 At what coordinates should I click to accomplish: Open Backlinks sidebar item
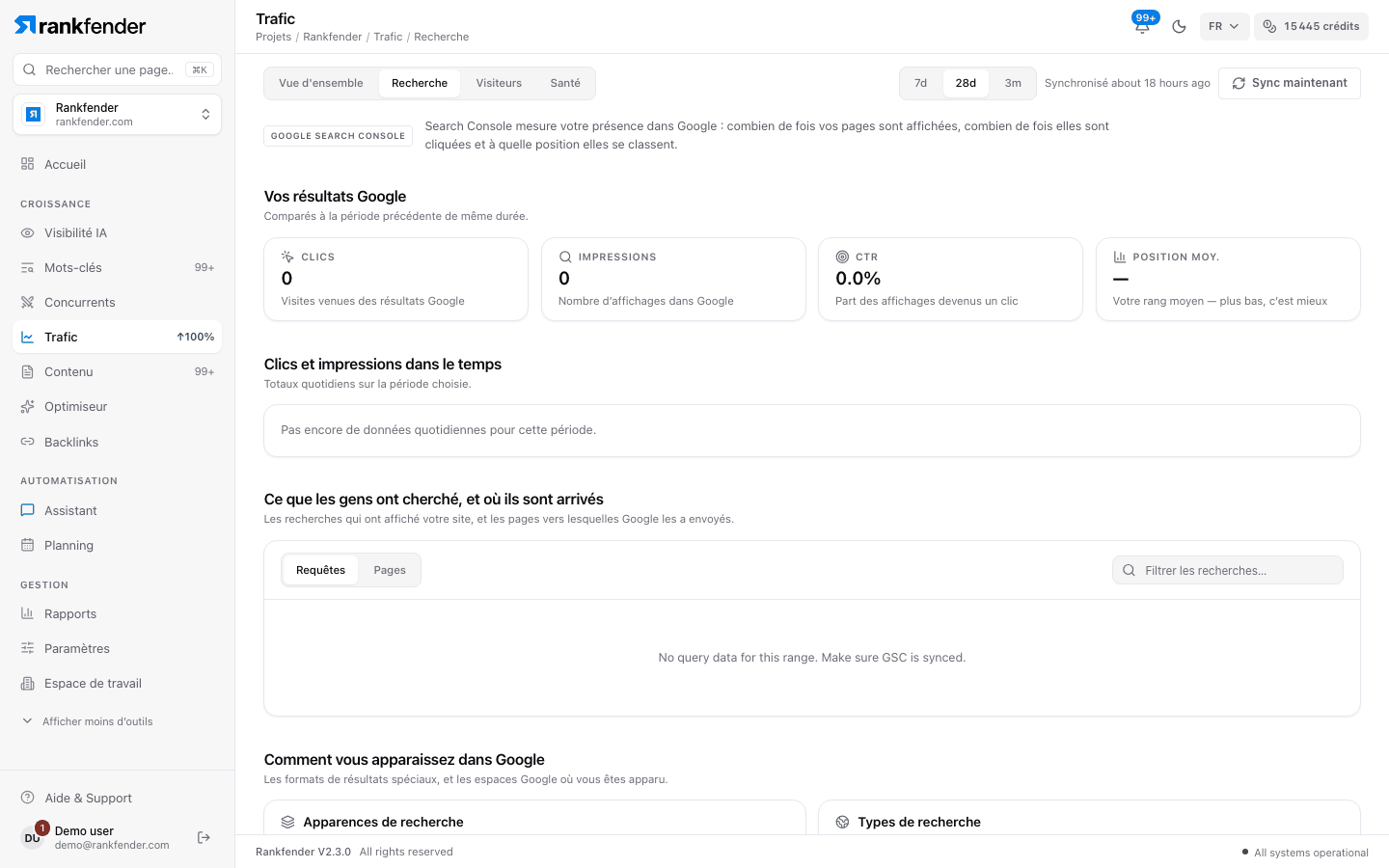coord(117,442)
